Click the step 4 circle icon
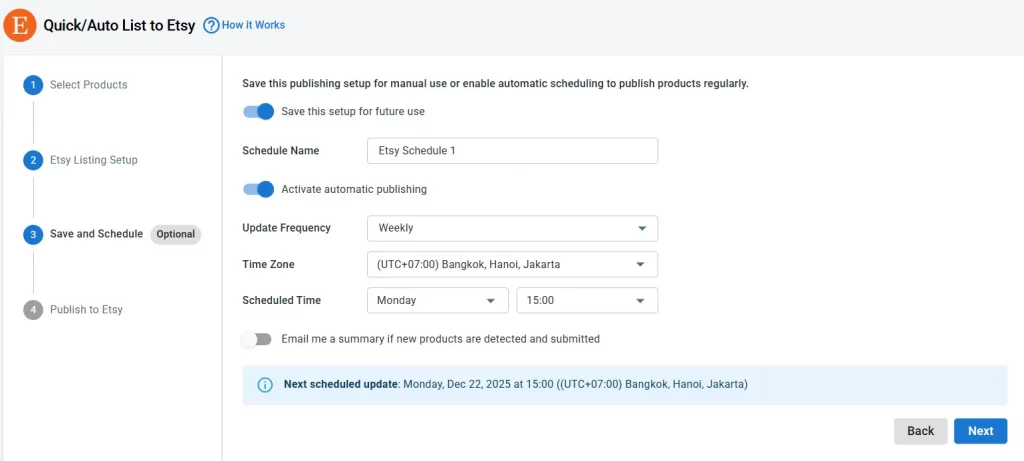 (x=33, y=310)
